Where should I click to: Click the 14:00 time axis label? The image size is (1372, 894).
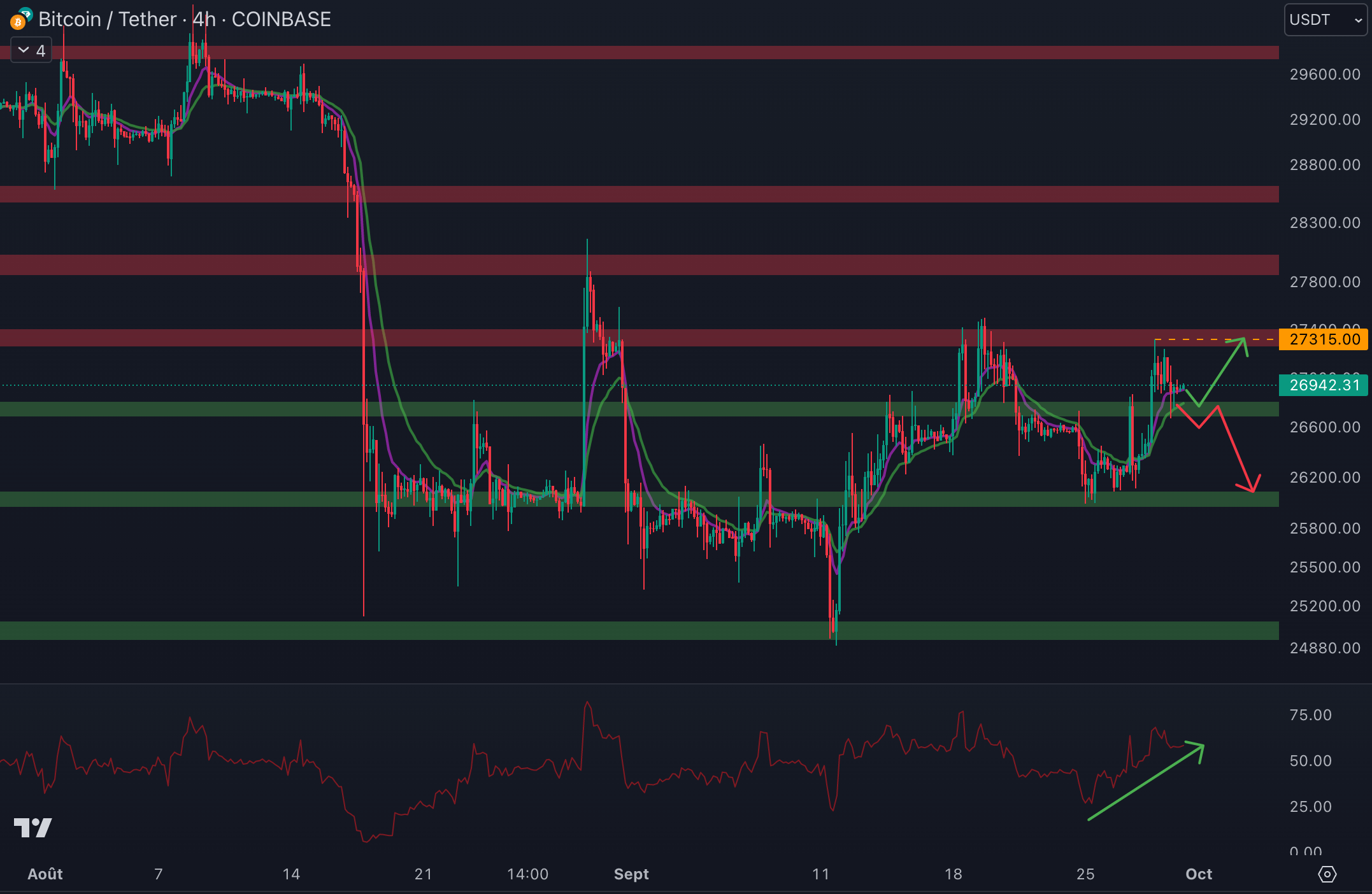[x=527, y=874]
